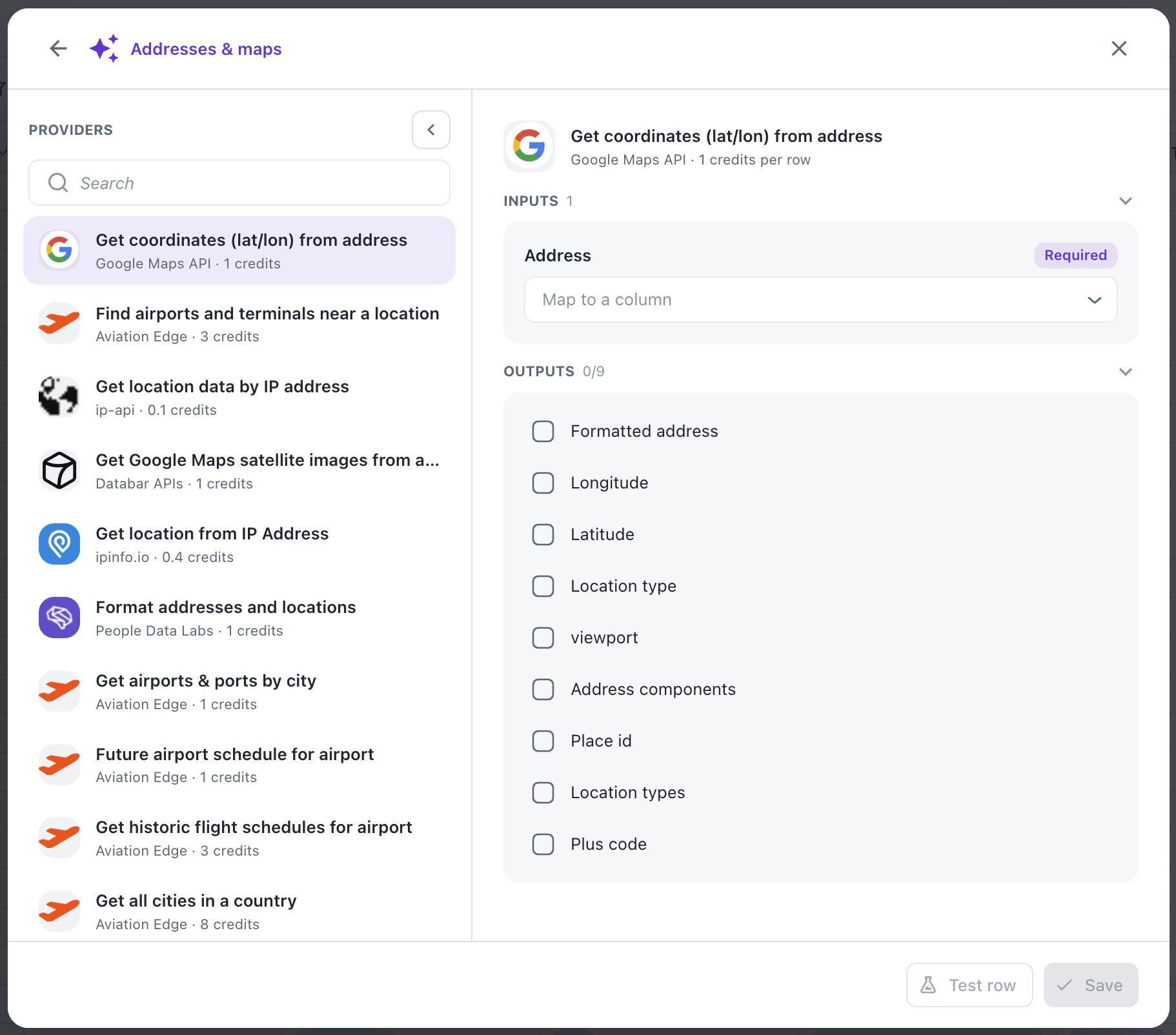This screenshot has height=1035, width=1176.
Task: Go back with the left arrow icon
Action: click(58, 48)
